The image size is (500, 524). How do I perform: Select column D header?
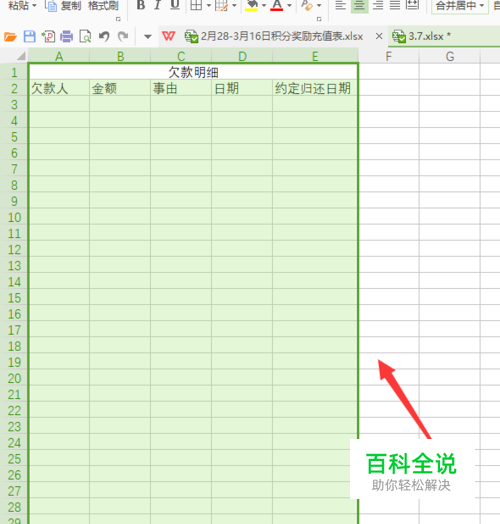pos(242,56)
